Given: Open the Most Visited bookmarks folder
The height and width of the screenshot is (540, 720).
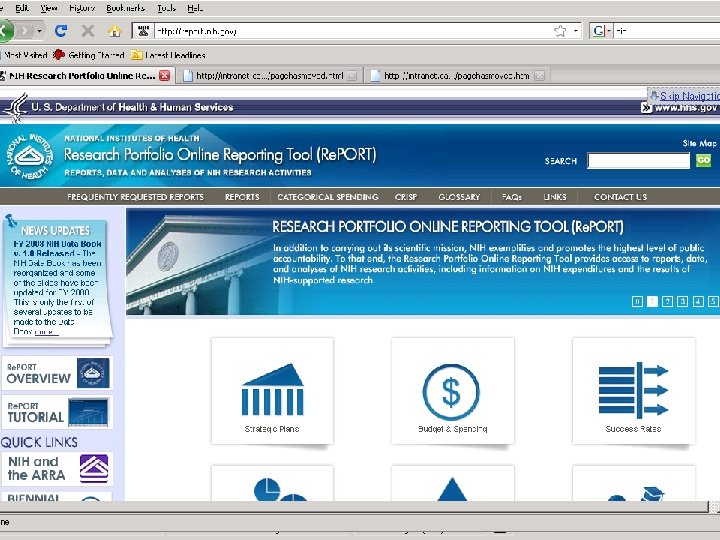Looking at the screenshot, I should 25,55.
